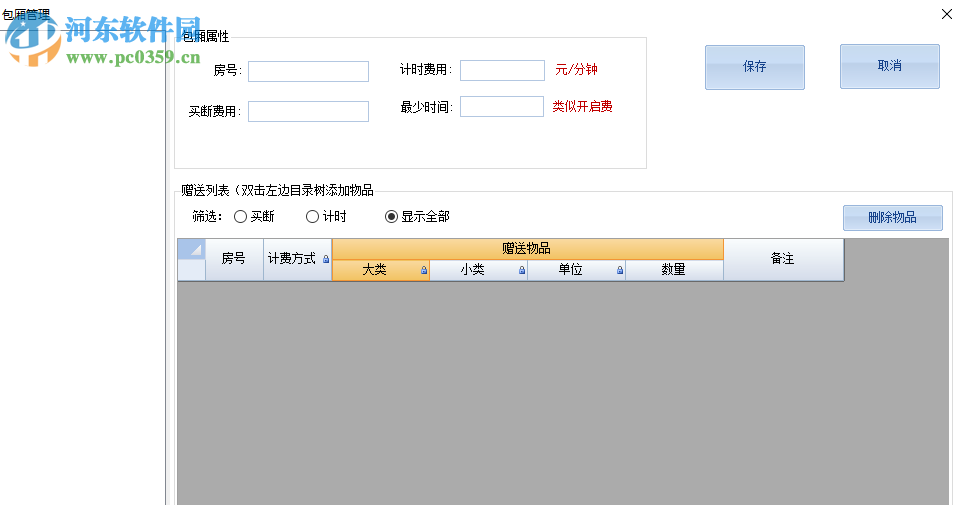Click the select-all corner triangle of grid
953x505 pixels.
191,249
